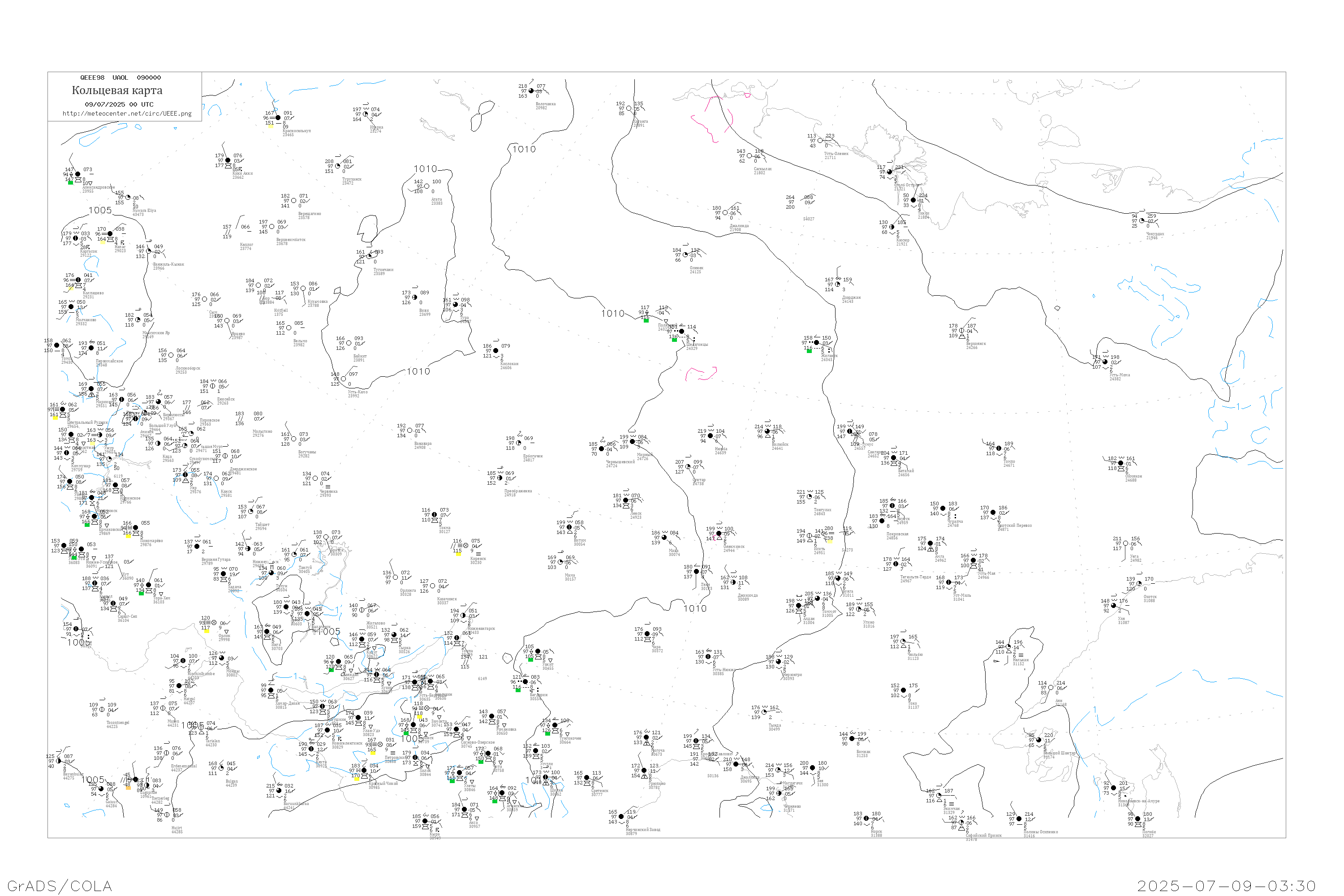Click the Вилюйск station circle symbol
This screenshot has width=1344, height=896.
[x=767, y=431]
